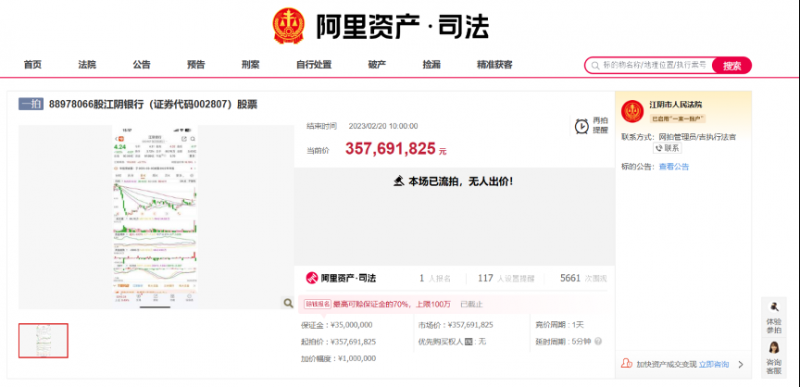Click the red court emblem logo at top
This screenshot has width=800, height=387.
(288, 25)
